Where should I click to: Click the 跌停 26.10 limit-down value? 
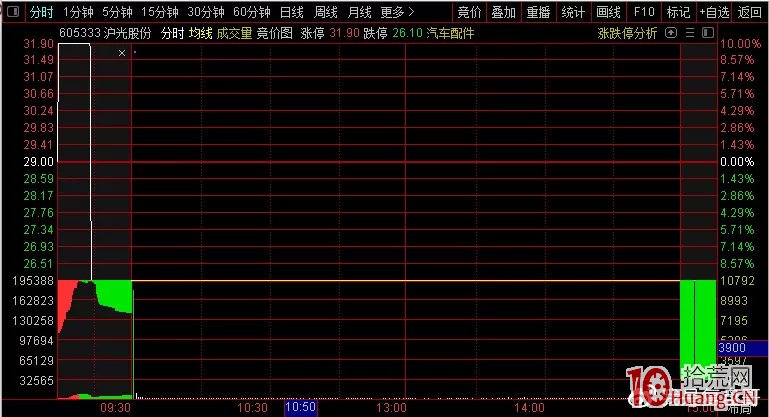(393, 33)
